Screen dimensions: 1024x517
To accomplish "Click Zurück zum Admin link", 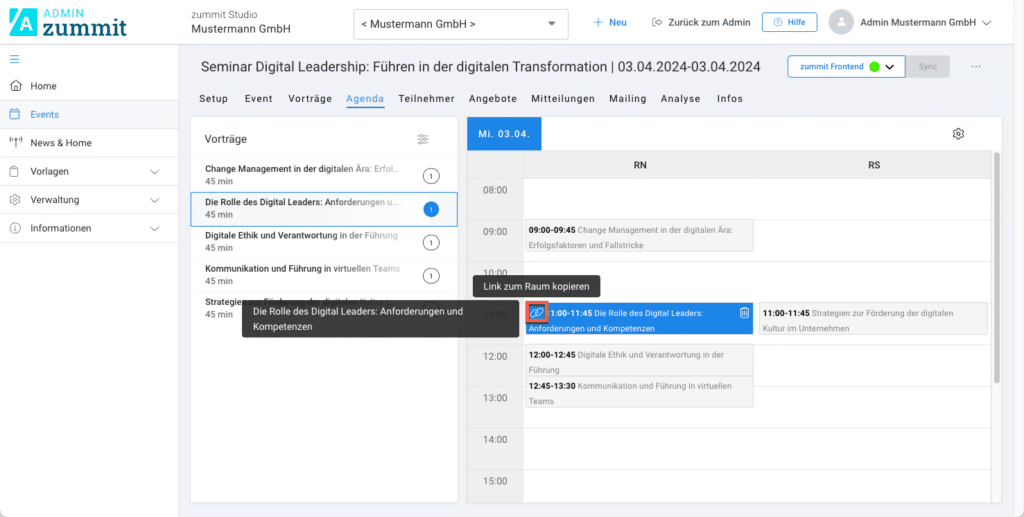I will [x=700, y=22].
